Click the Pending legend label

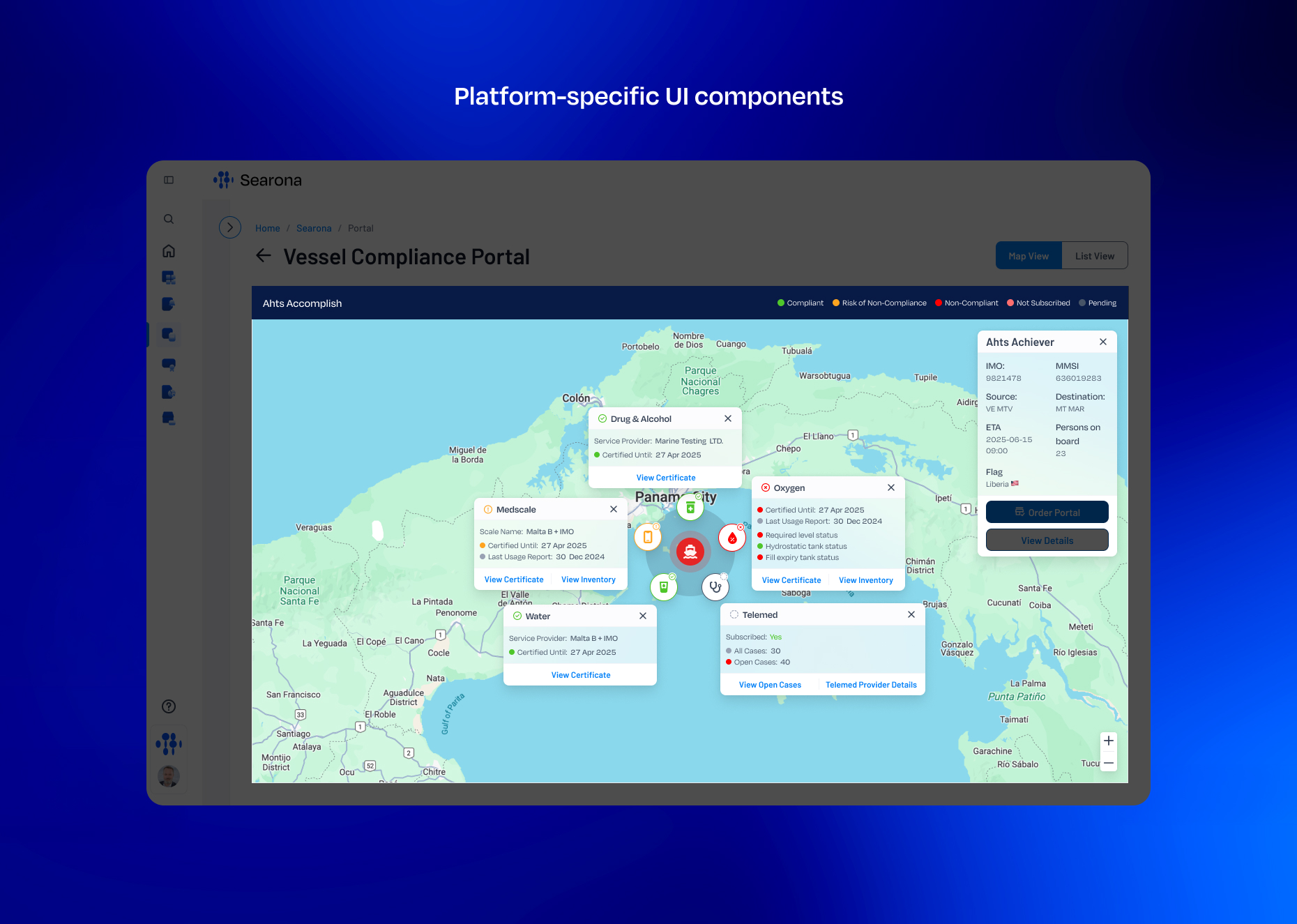(1102, 303)
